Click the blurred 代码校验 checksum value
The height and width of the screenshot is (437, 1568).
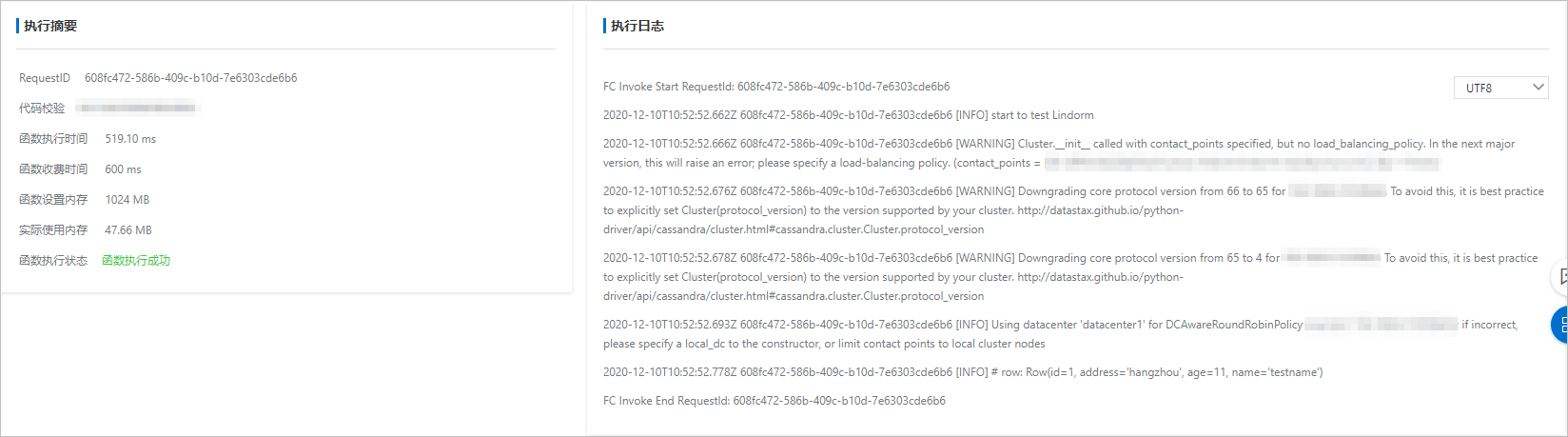(137, 109)
